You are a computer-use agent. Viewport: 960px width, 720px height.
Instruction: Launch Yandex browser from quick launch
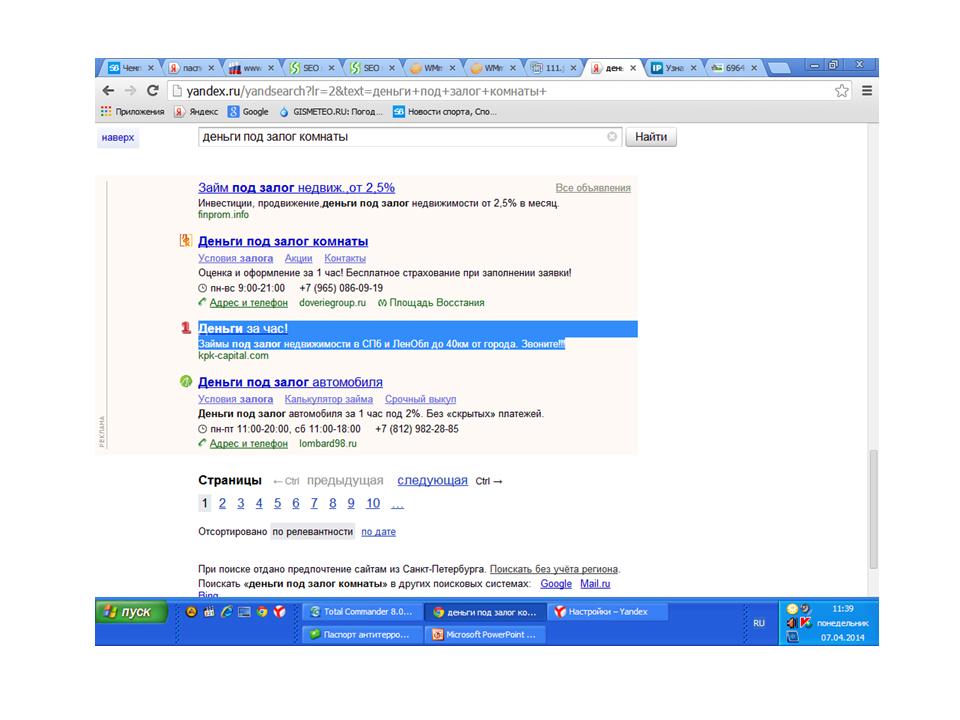point(279,612)
